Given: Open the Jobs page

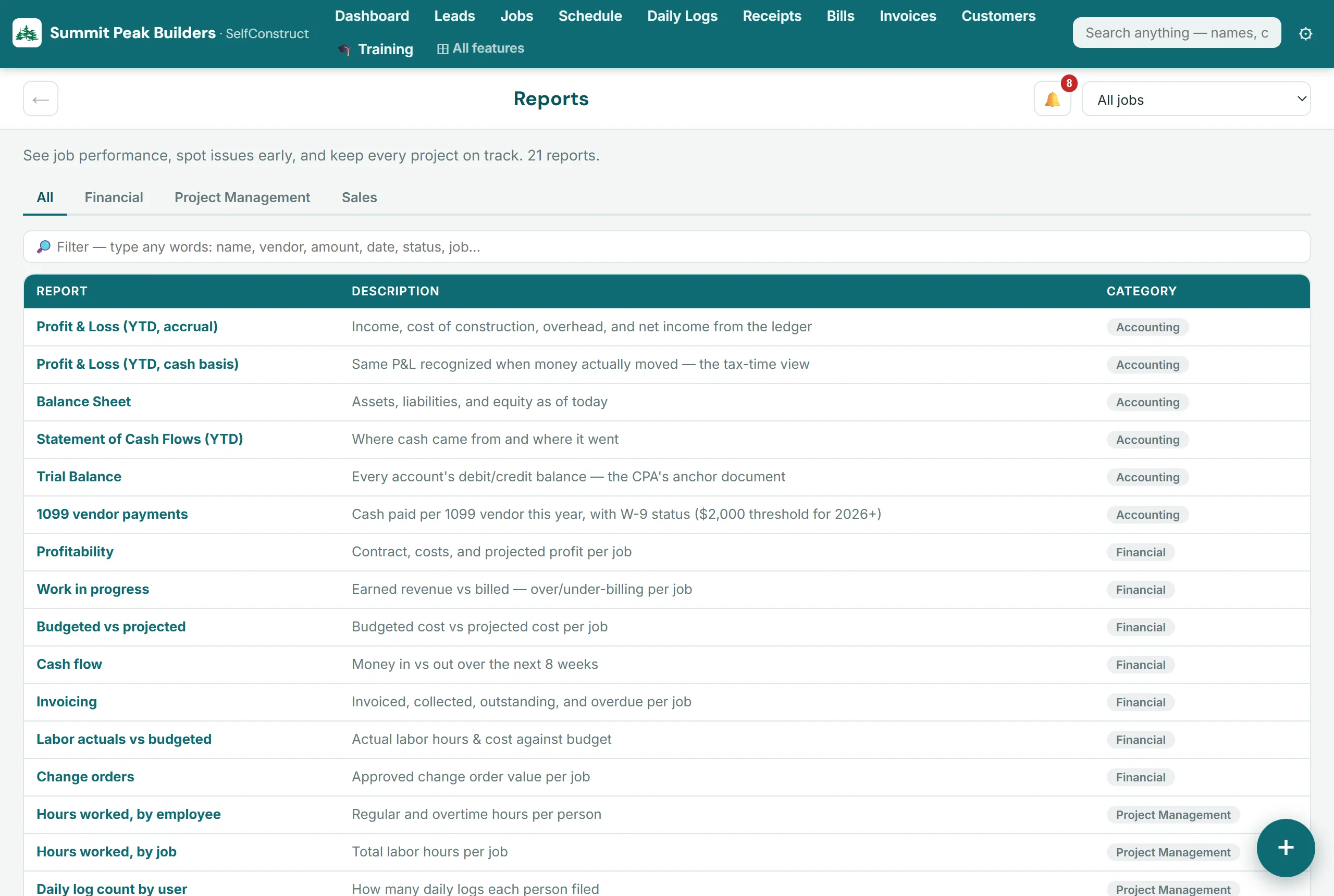Looking at the screenshot, I should (x=516, y=16).
